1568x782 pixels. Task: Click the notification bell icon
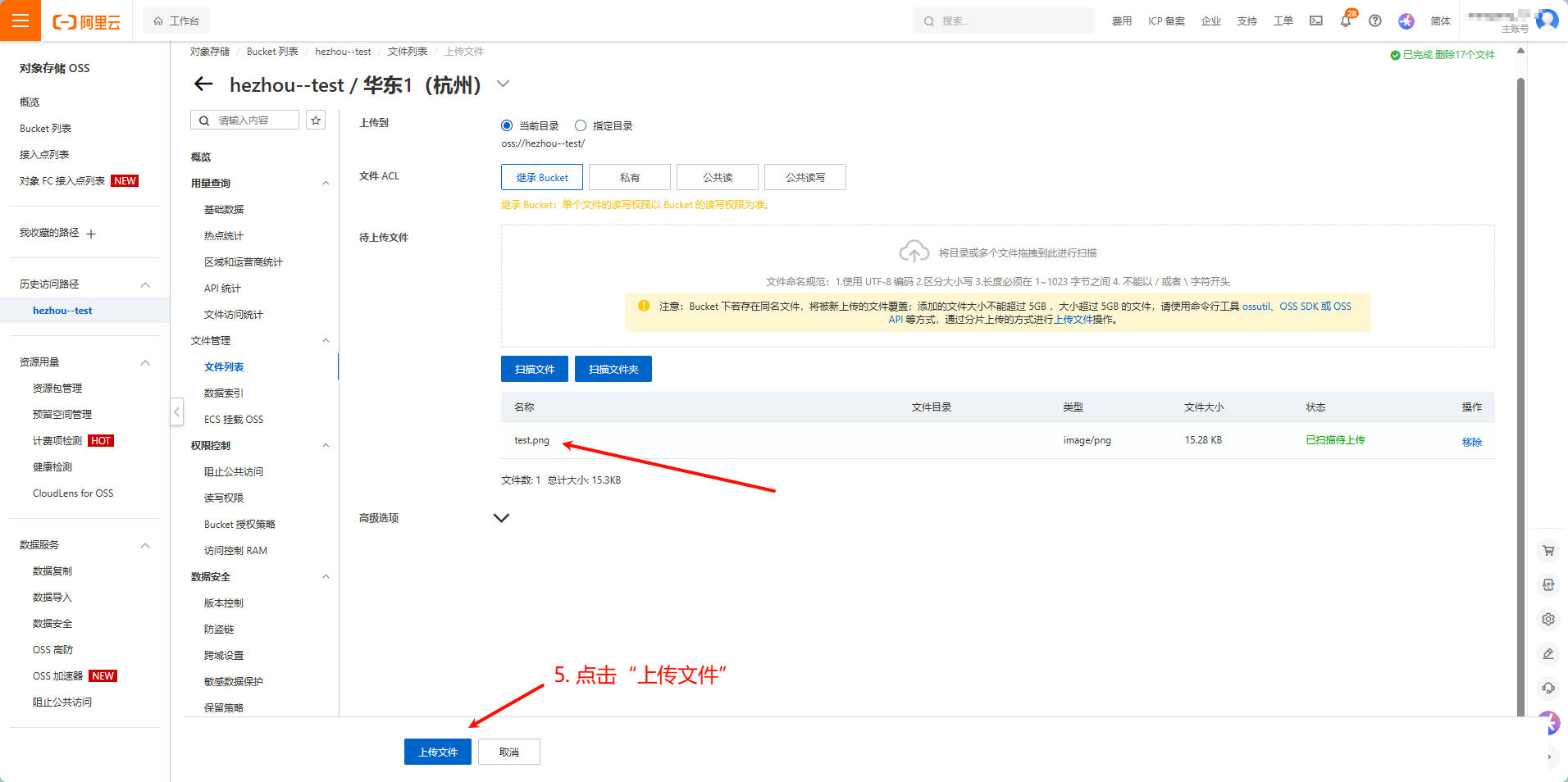pos(1345,21)
